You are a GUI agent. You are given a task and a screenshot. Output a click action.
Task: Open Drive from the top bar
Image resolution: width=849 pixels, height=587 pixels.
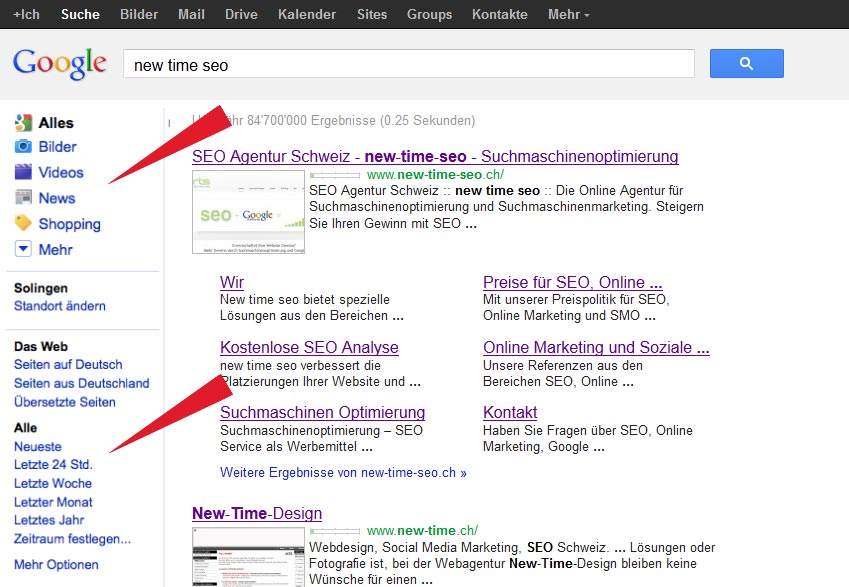(241, 14)
